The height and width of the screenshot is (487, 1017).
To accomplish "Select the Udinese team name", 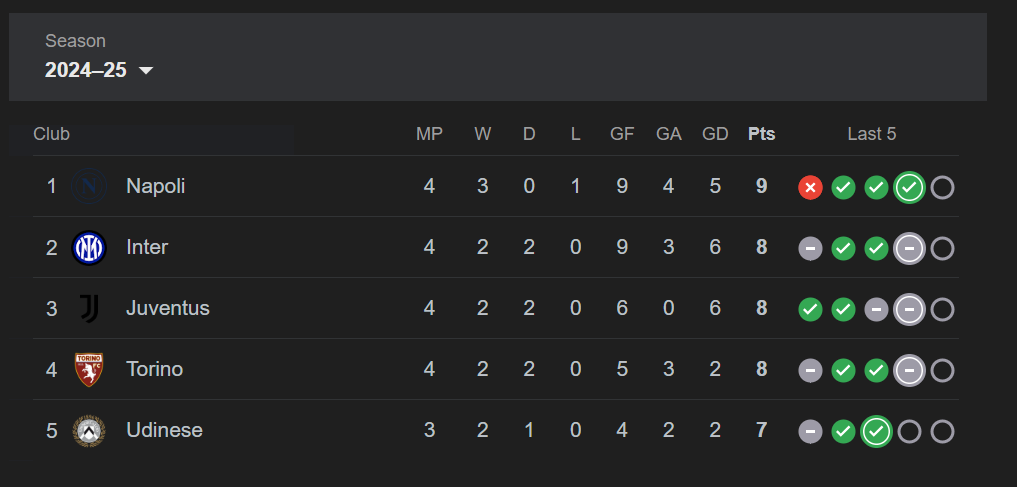I will [x=164, y=431].
